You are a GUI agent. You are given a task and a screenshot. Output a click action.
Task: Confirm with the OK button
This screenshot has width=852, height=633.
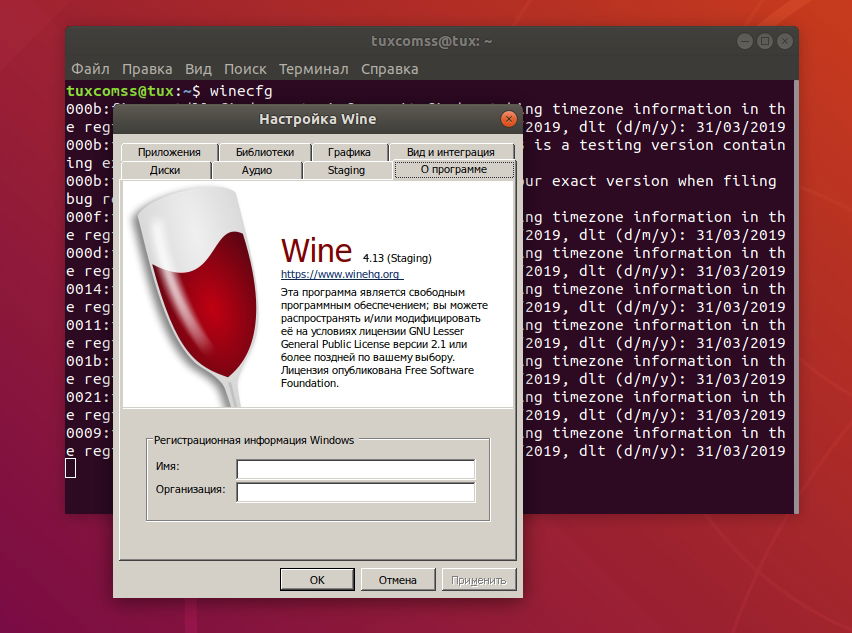(x=317, y=580)
